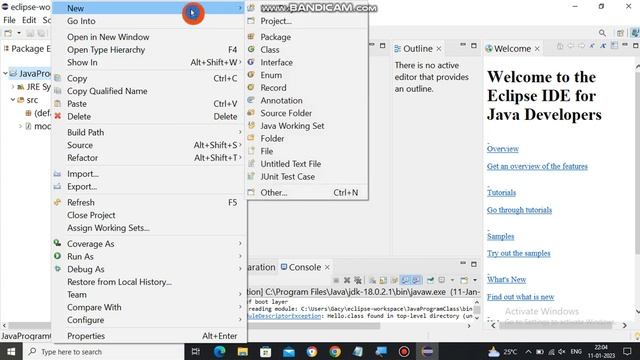Open Microsoft Edge from taskbar
This screenshot has width=640, height=360.
point(220,351)
